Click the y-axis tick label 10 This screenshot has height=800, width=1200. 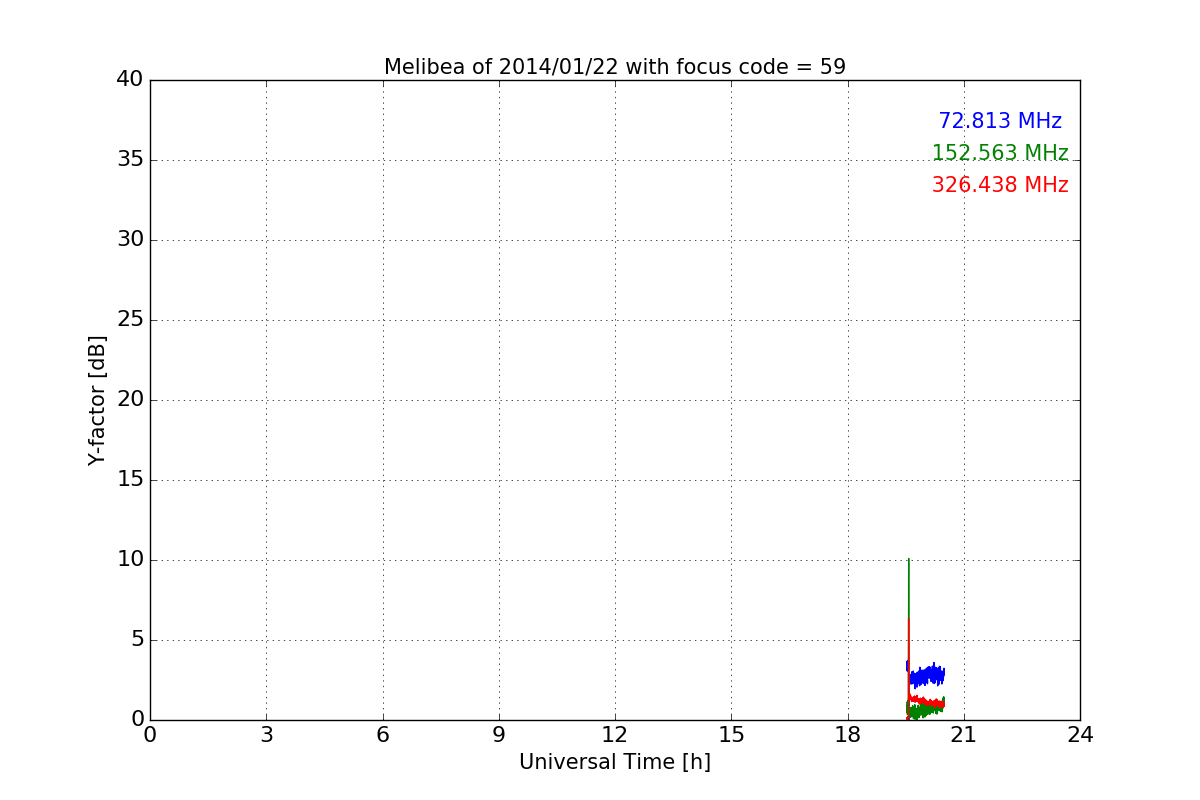pos(129,560)
